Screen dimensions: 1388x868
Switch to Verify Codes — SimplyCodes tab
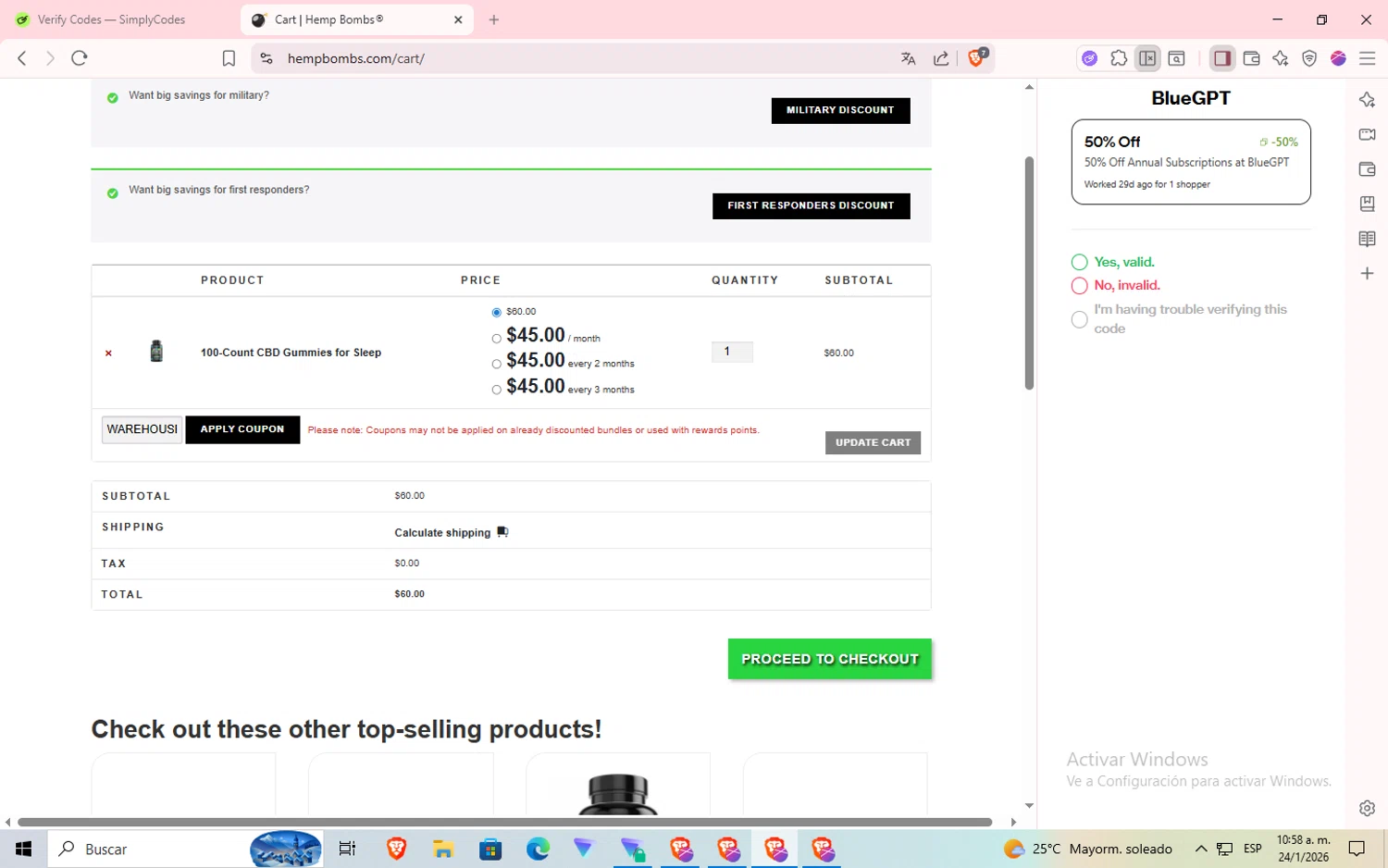tap(111, 19)
